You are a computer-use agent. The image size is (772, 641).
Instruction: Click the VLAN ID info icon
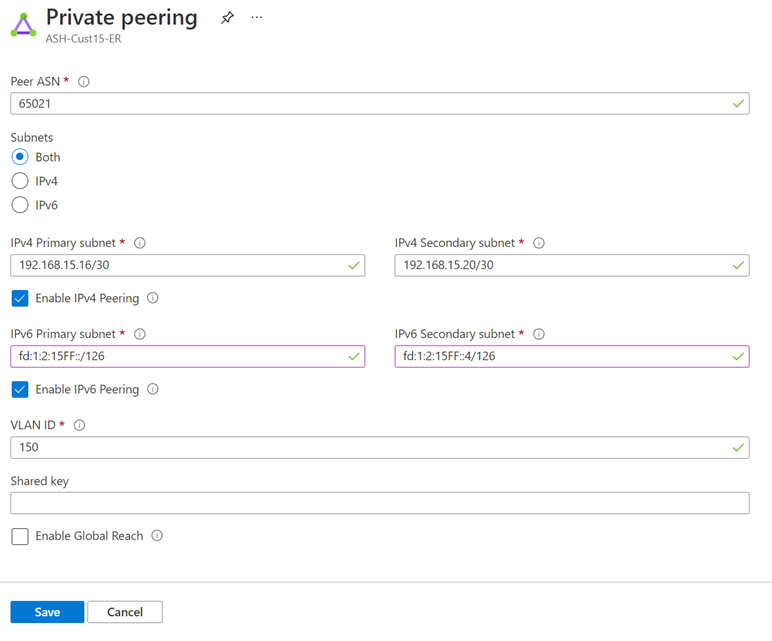pos(80,425)
